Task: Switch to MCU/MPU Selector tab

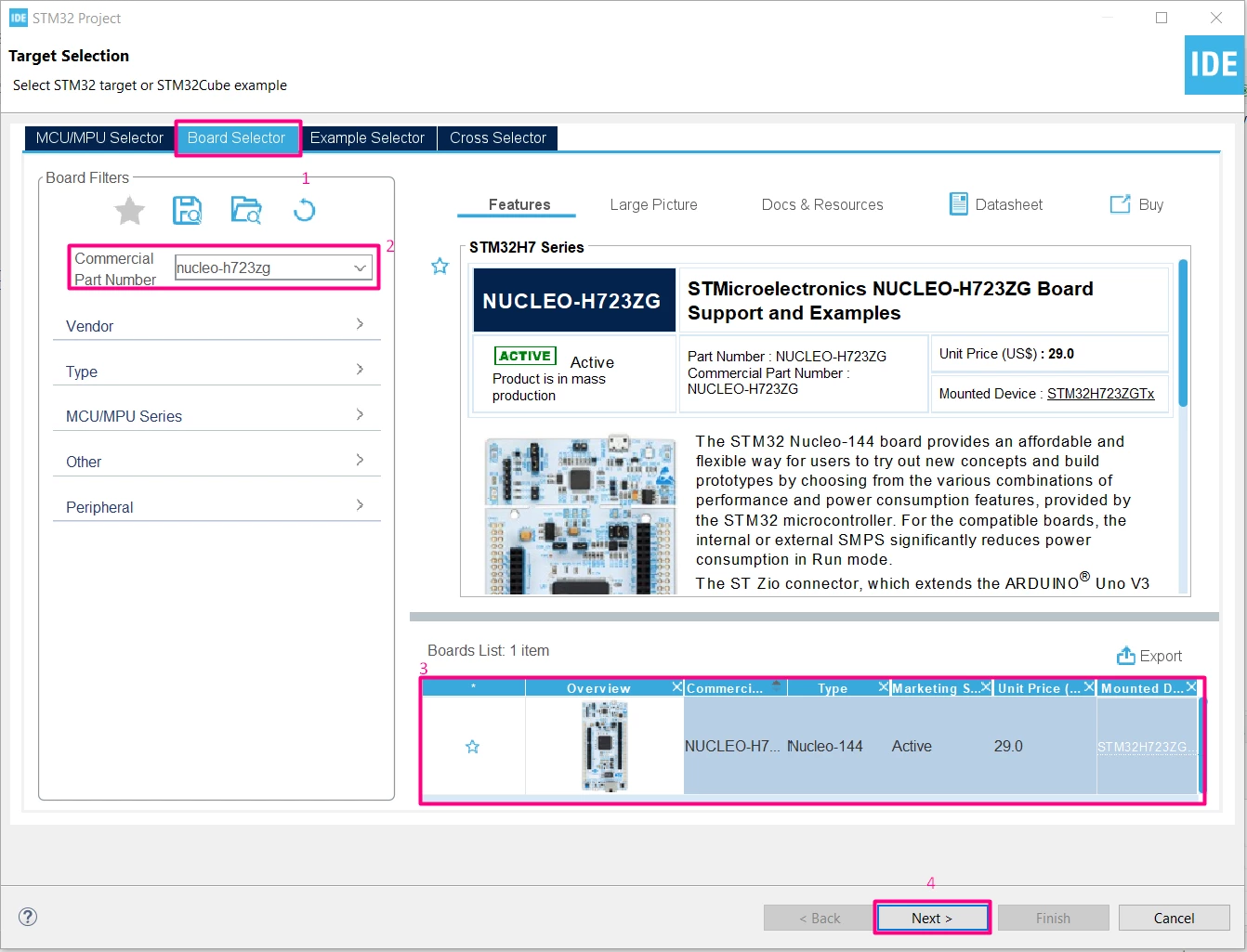Action: point(99,137)
